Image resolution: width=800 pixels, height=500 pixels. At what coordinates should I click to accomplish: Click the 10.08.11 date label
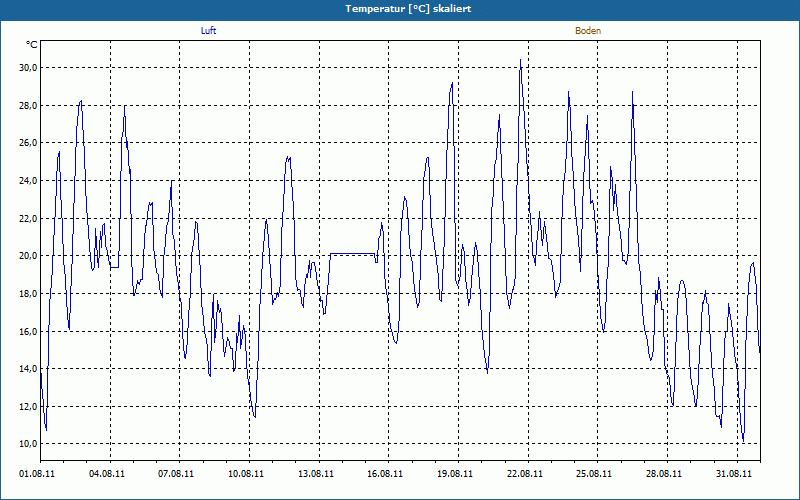[x=246, y=474]
